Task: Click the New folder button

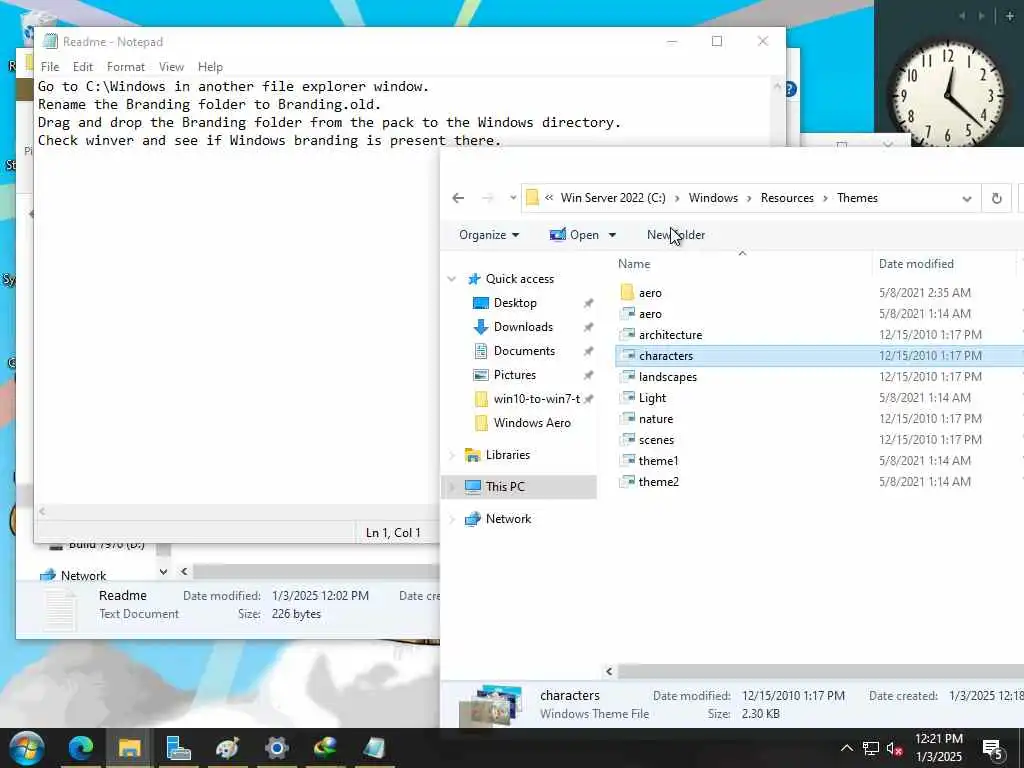Action: click(676, 235)
